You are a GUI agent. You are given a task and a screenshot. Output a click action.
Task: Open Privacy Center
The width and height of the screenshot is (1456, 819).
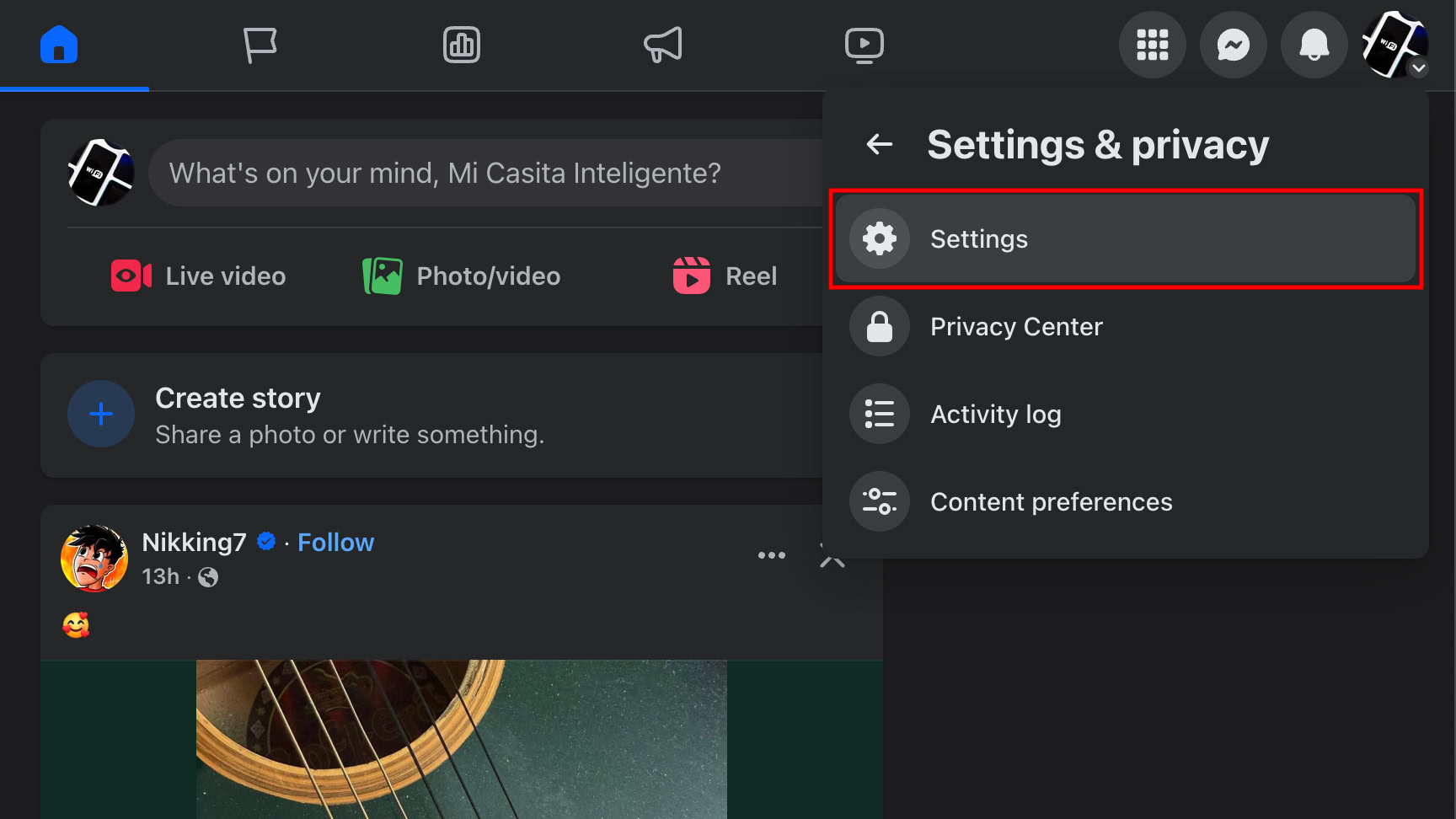point(1016,327)
